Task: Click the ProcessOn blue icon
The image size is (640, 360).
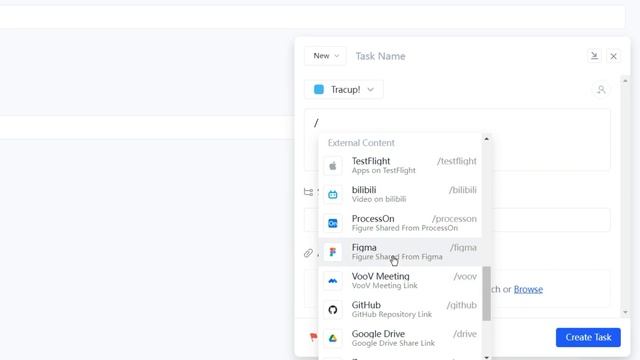Action: click(x=333, y=223)
